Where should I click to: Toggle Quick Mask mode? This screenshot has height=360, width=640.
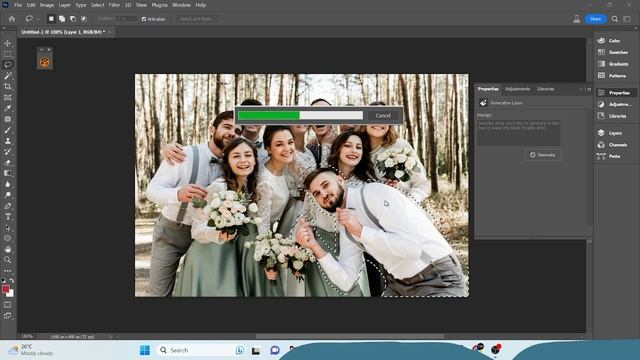click(8, 304)
